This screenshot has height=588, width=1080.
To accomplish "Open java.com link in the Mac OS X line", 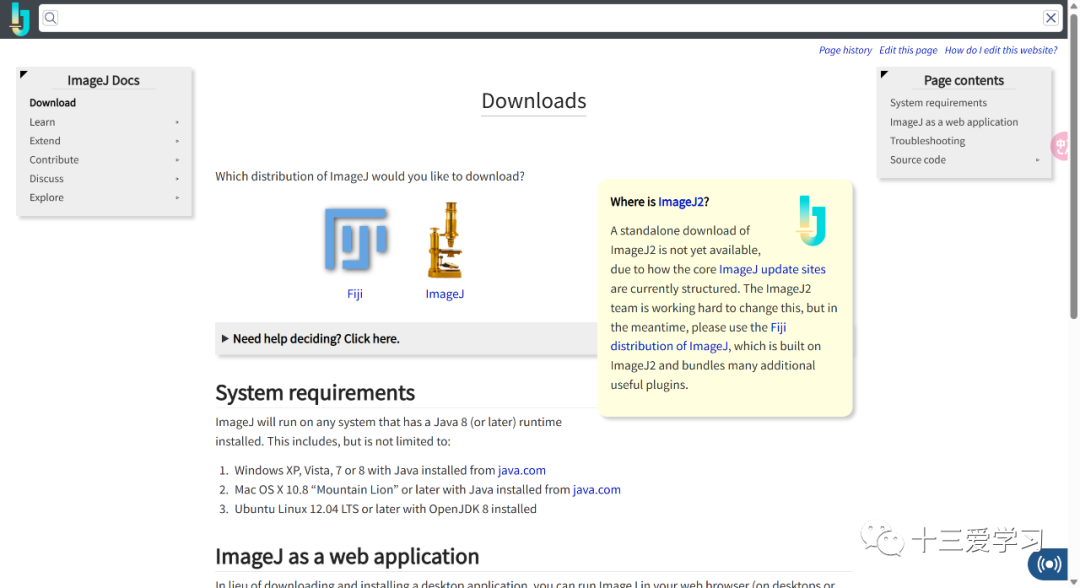I will tap(596, 490).
